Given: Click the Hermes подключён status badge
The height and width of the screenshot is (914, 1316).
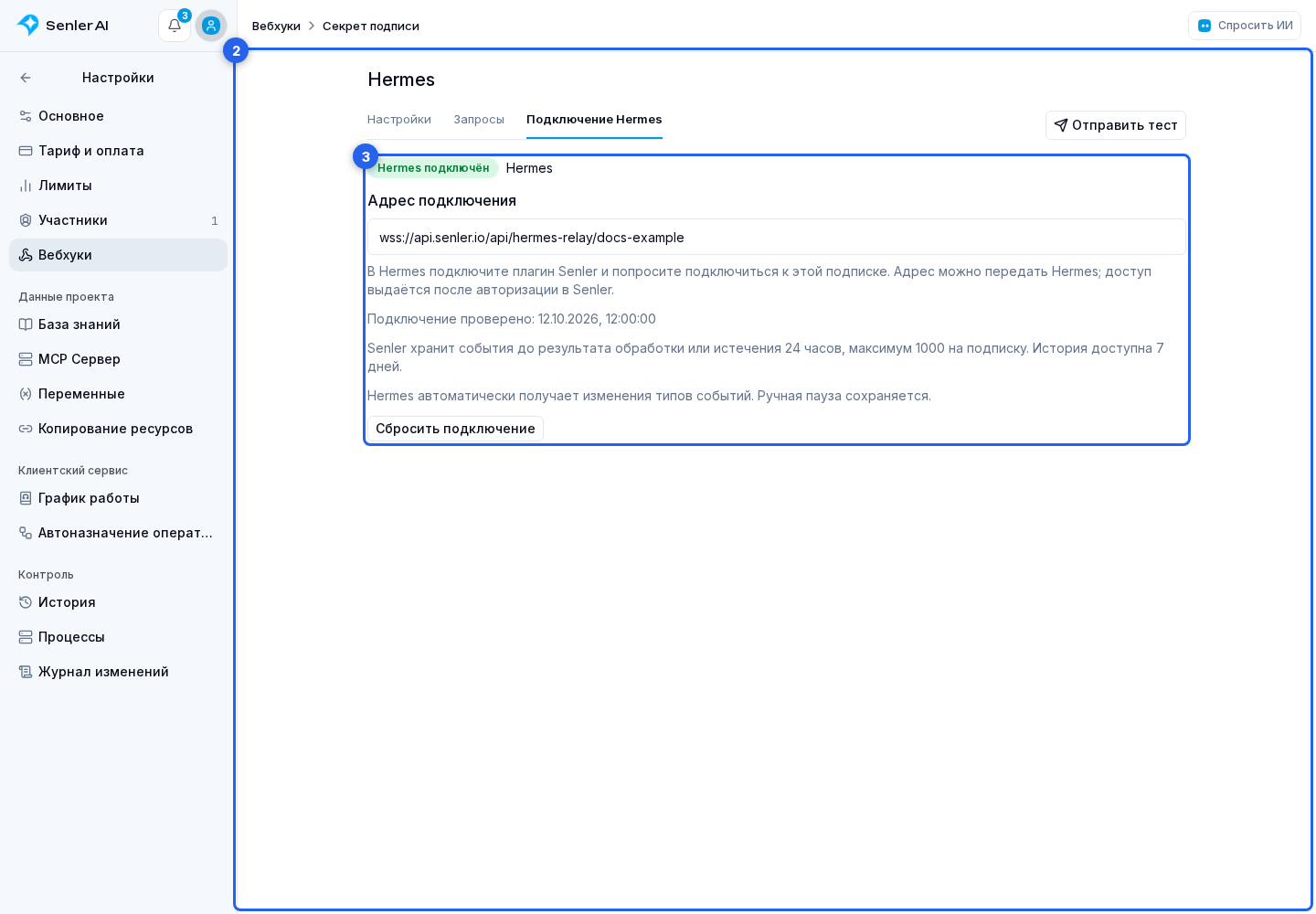Looking at the screenshot, I should 433,168.
